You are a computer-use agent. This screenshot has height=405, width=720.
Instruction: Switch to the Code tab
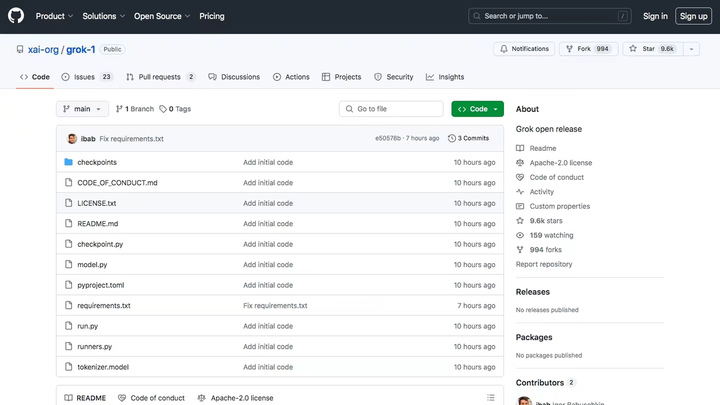tap(35, 77)
